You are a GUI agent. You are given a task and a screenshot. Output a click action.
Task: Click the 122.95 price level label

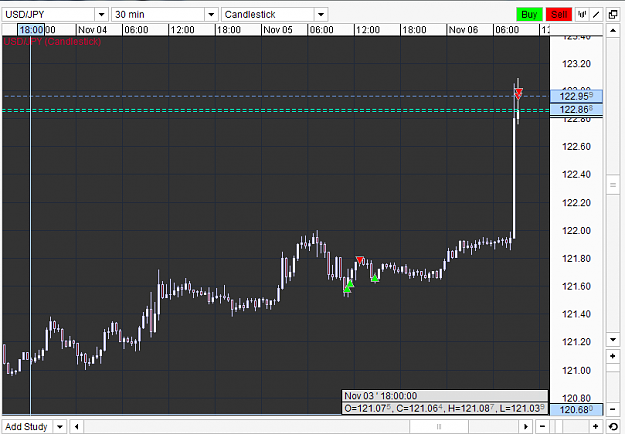[x=576, y=96]
